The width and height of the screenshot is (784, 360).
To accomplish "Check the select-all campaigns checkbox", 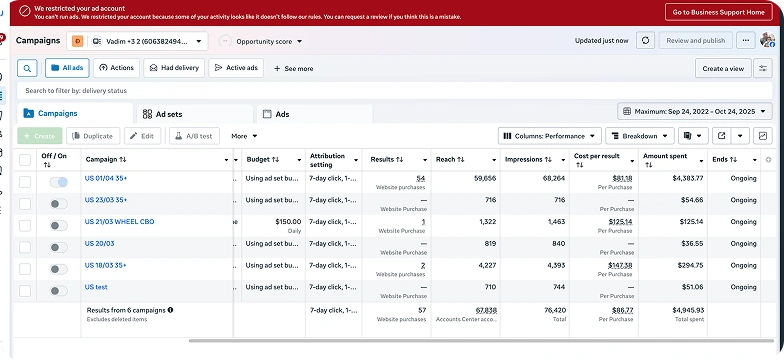I will tap(25, 160).
